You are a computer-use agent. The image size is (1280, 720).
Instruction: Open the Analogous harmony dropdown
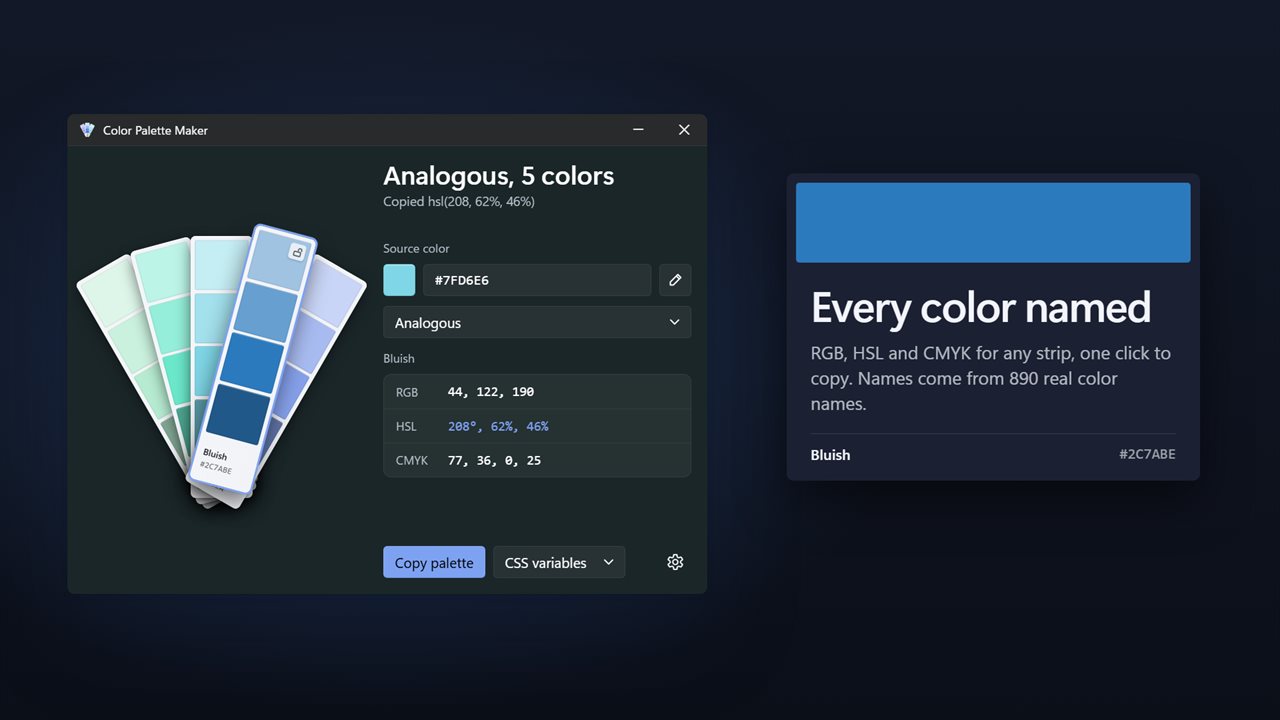tap(537, 323)
